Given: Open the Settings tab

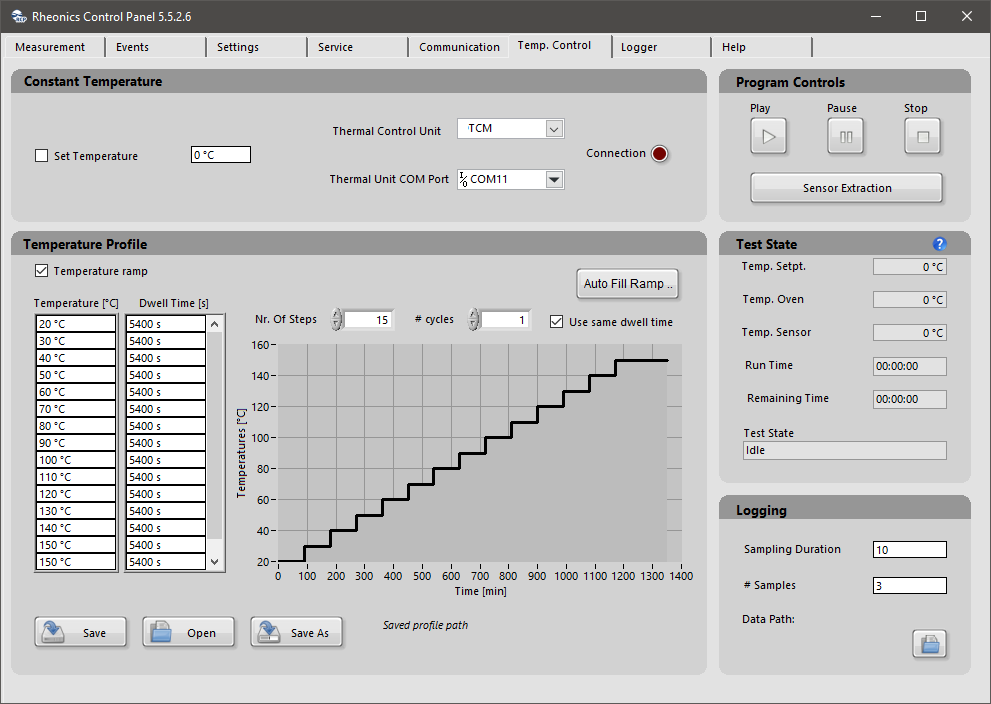Looking at the screenshot, I should point(257,47).
